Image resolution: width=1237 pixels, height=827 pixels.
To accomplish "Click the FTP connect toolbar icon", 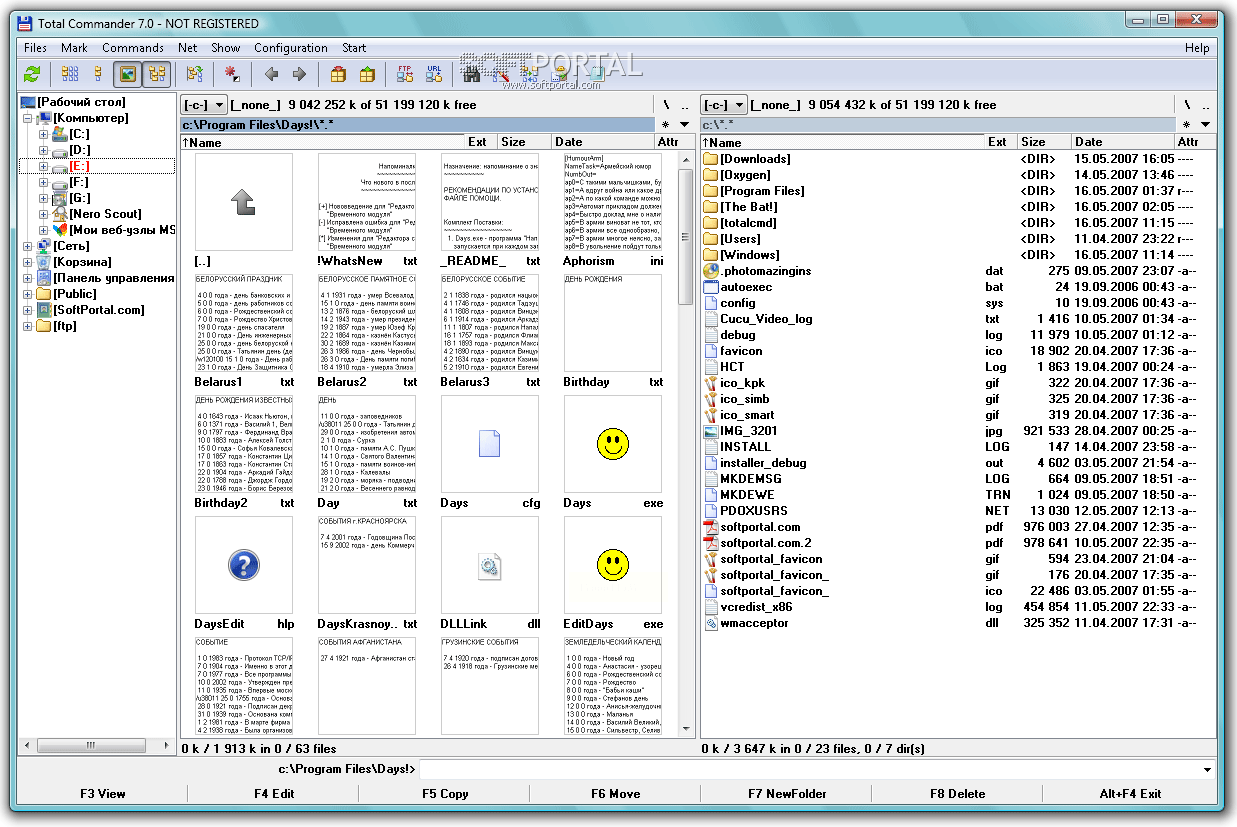I will (x=405, y=74).
